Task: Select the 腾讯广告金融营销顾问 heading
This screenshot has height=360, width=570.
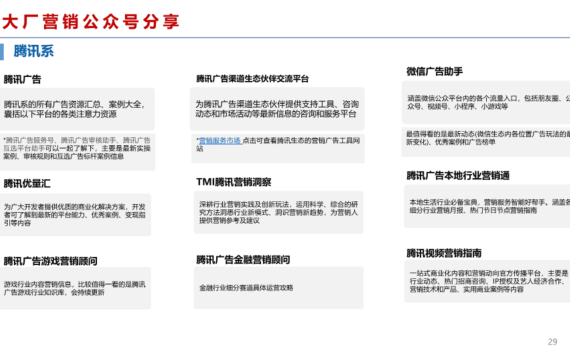Action: [x=243, y=260]
